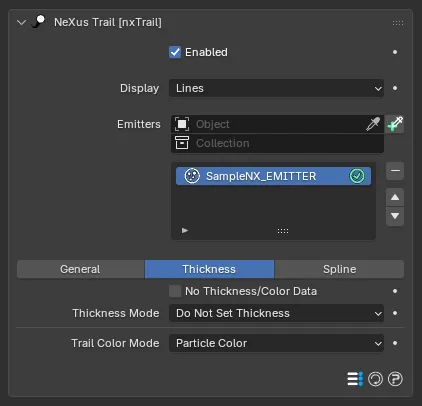Open the Trail Color Mode dropdown
This screenshot has height=406, width=422.
click(x=276, y=343)
